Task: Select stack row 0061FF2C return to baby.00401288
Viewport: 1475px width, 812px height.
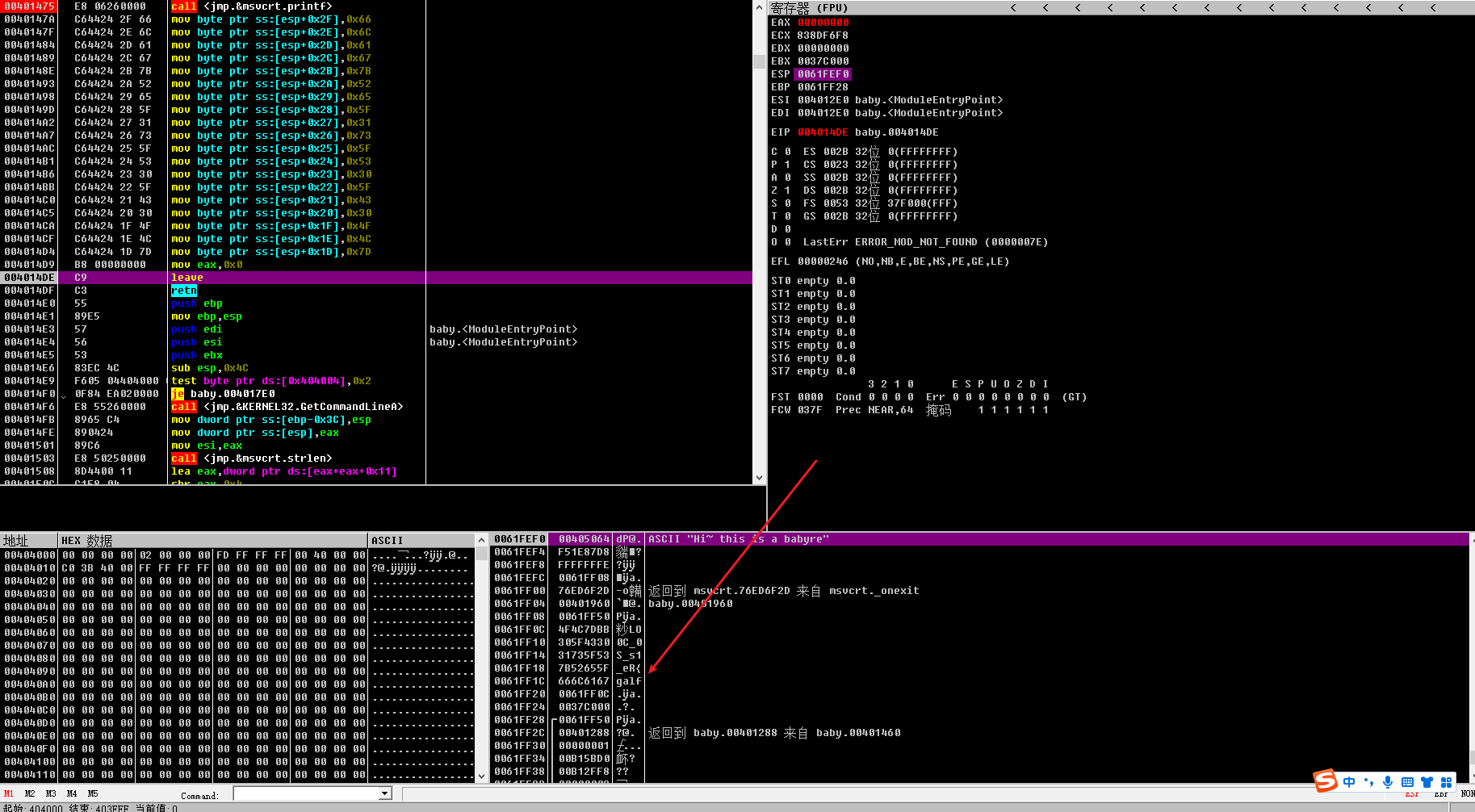Action: (x=980, y=733)
